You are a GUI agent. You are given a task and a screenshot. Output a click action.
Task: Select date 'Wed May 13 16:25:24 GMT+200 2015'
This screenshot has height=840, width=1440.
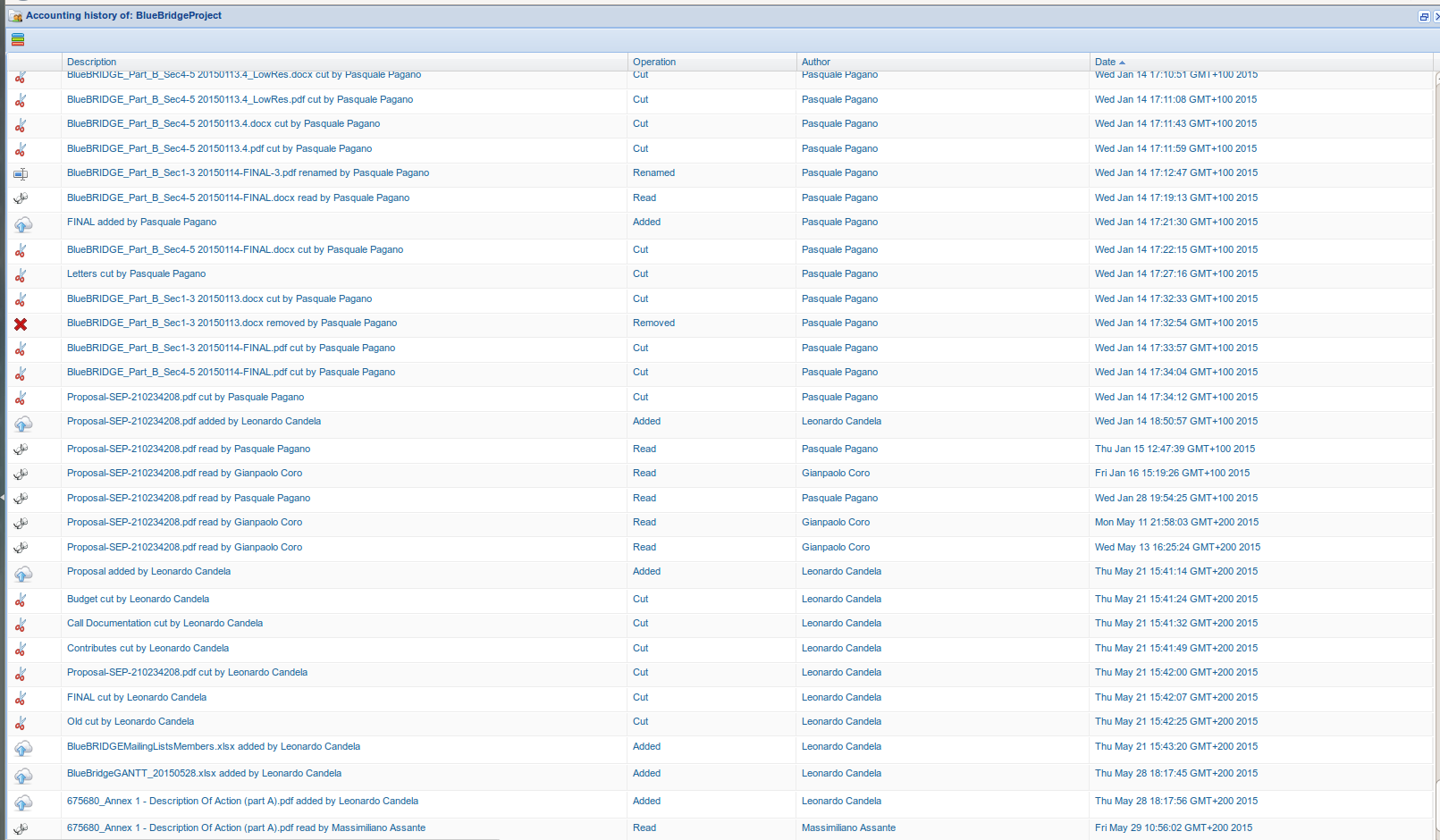tap(1177, 548)
